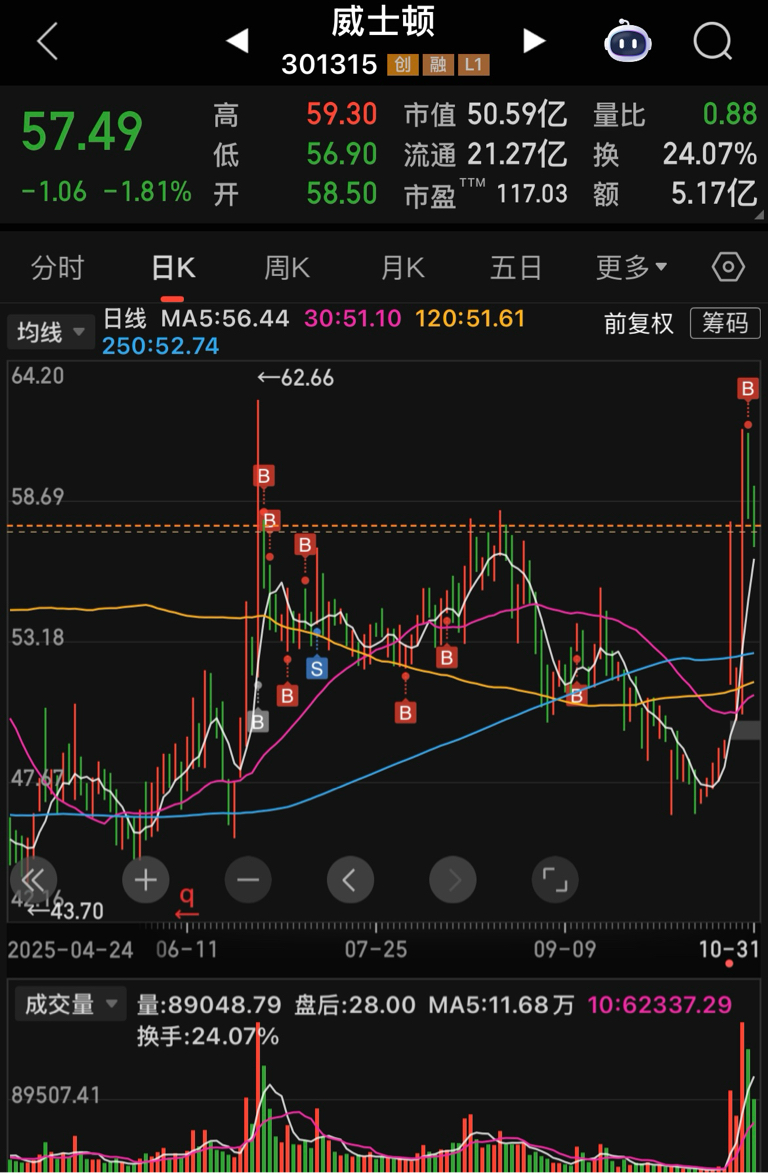Tap 换手:24.07% in volume panel
The width and height of the screenshot is (768, 1173).
[x=207, y=1036]
